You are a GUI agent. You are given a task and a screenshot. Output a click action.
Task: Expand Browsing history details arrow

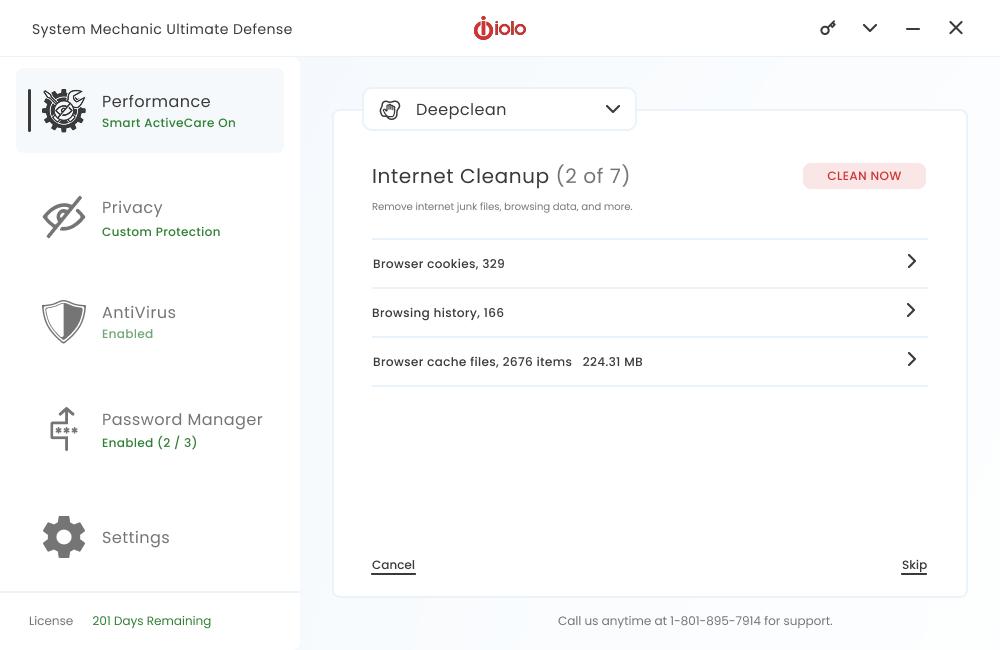(911, 310)
